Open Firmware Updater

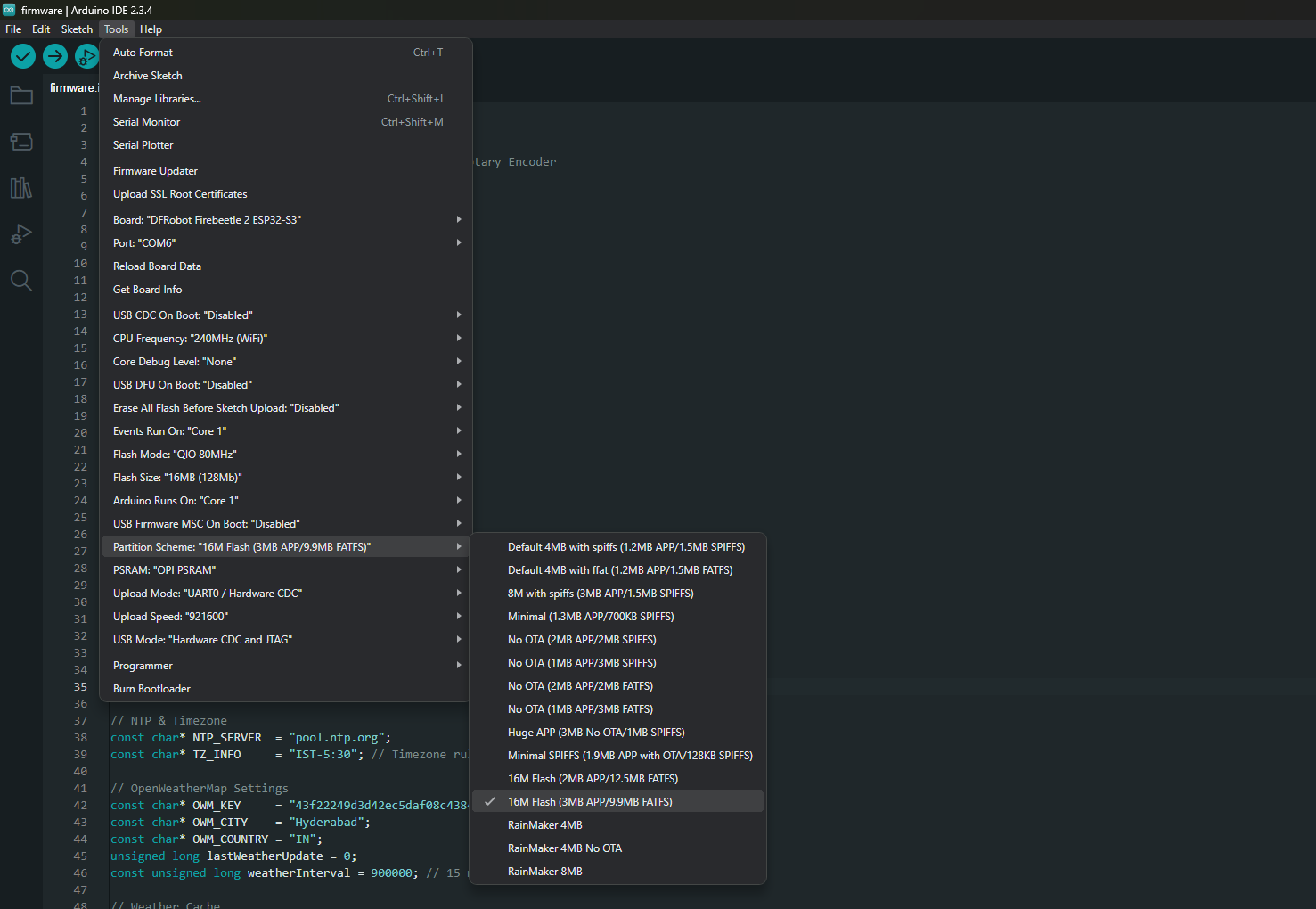coord(286,171)
